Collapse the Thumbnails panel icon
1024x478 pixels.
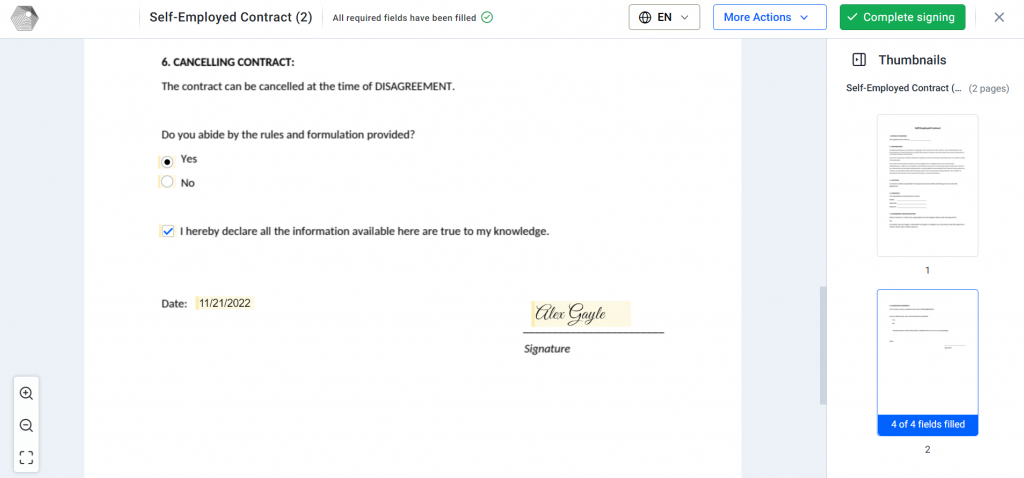859,60
